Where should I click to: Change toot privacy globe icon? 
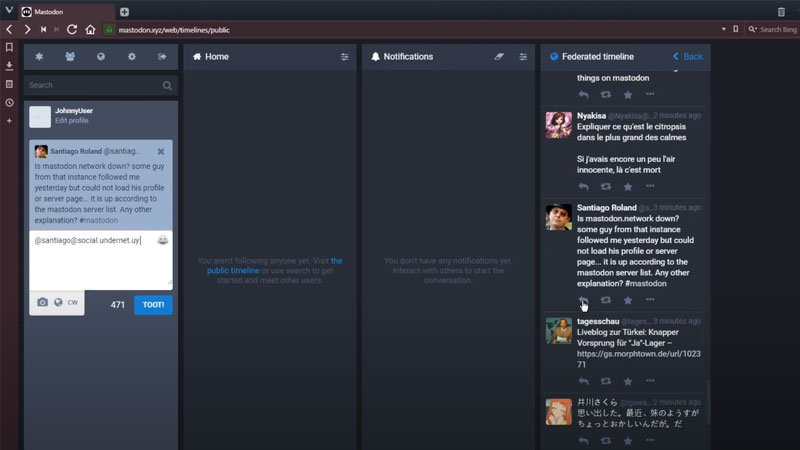pos(58,303)
